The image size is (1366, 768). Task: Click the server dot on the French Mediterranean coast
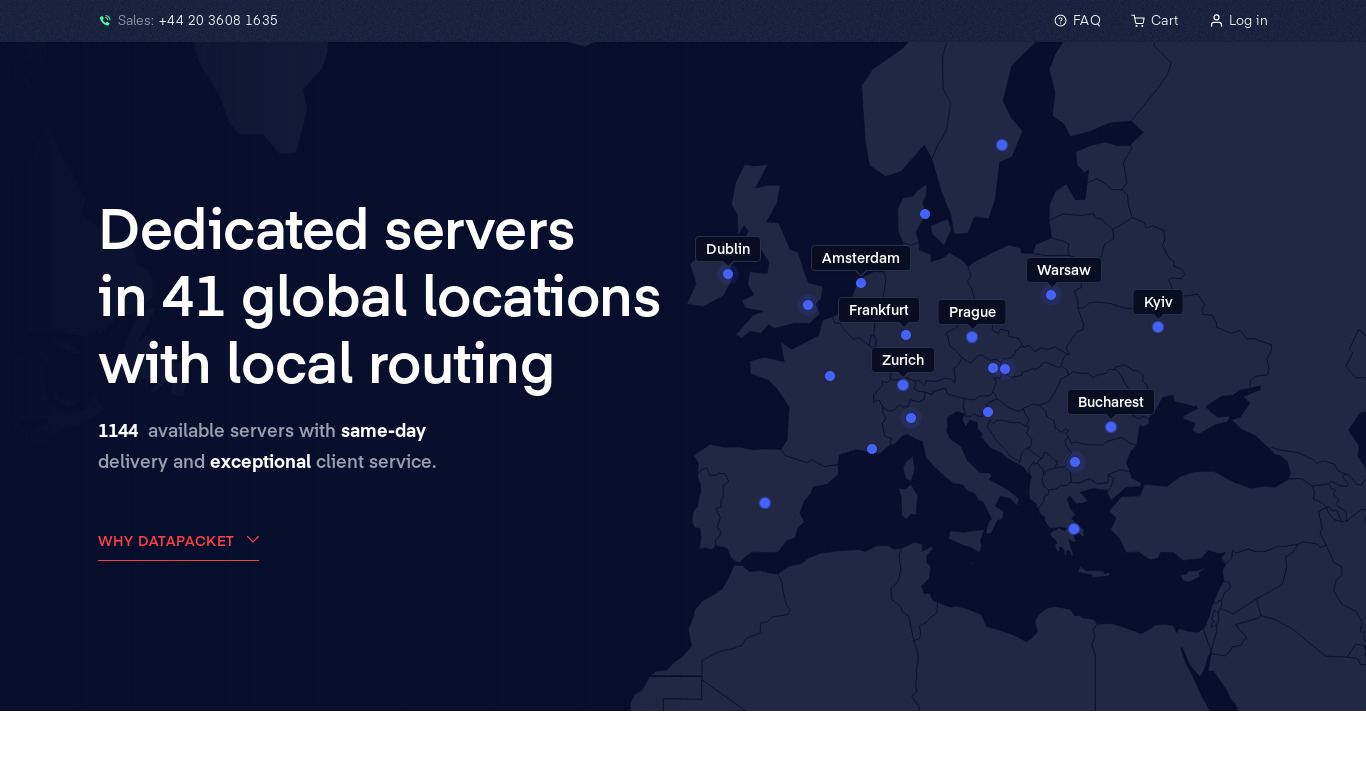(x=872, y=449)
